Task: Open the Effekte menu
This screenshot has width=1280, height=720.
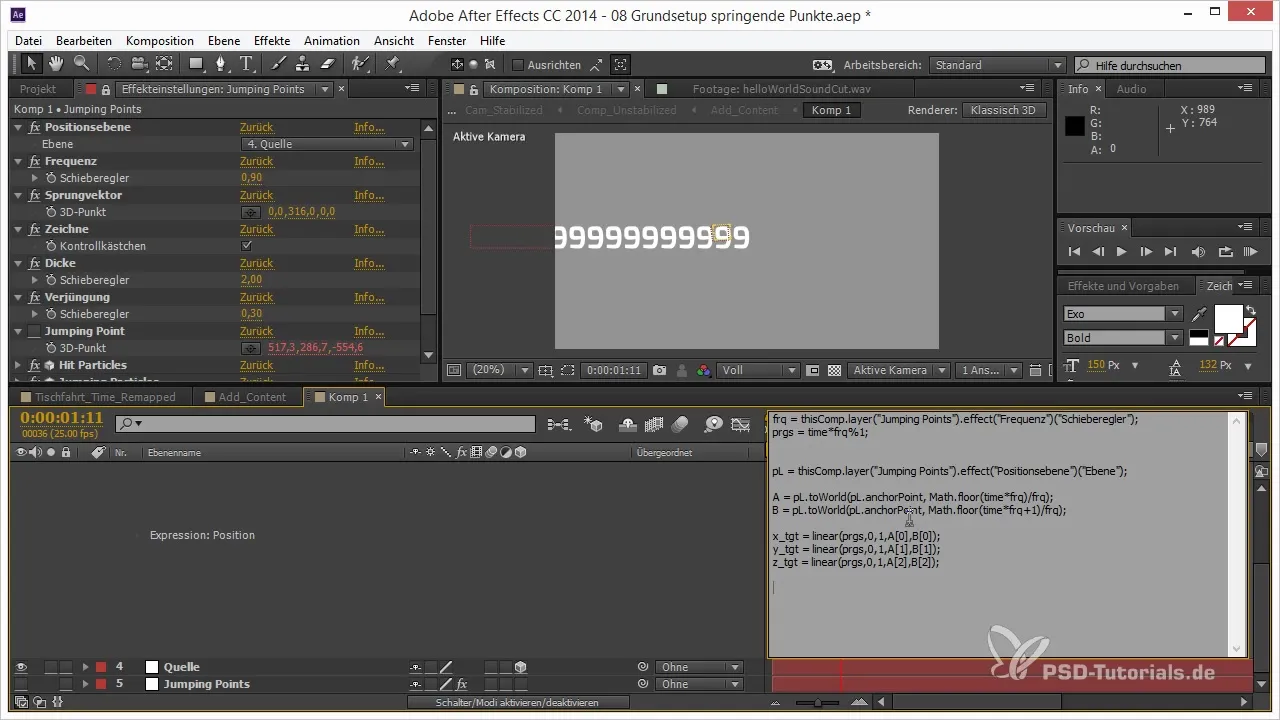Action: (272, 41)
